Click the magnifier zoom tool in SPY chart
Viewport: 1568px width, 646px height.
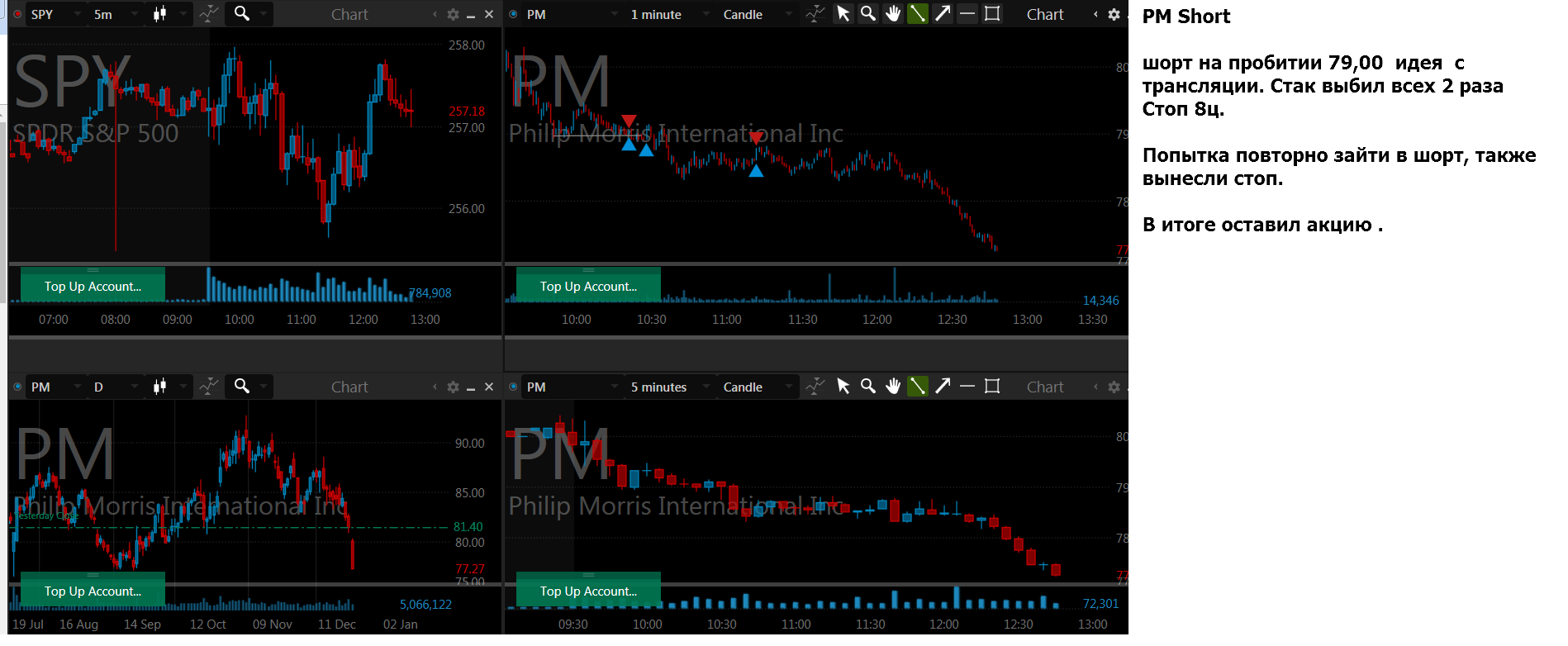242,13
